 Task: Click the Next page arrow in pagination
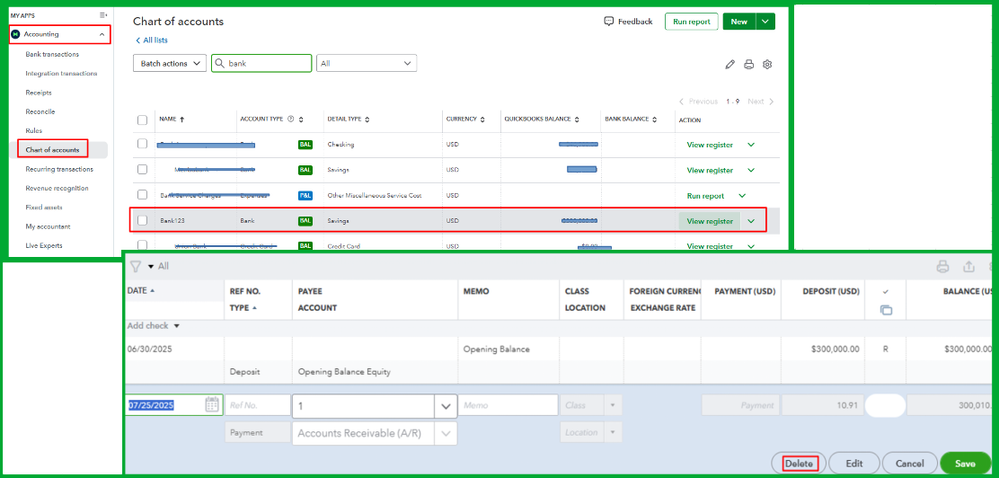(x=772, y=101)
